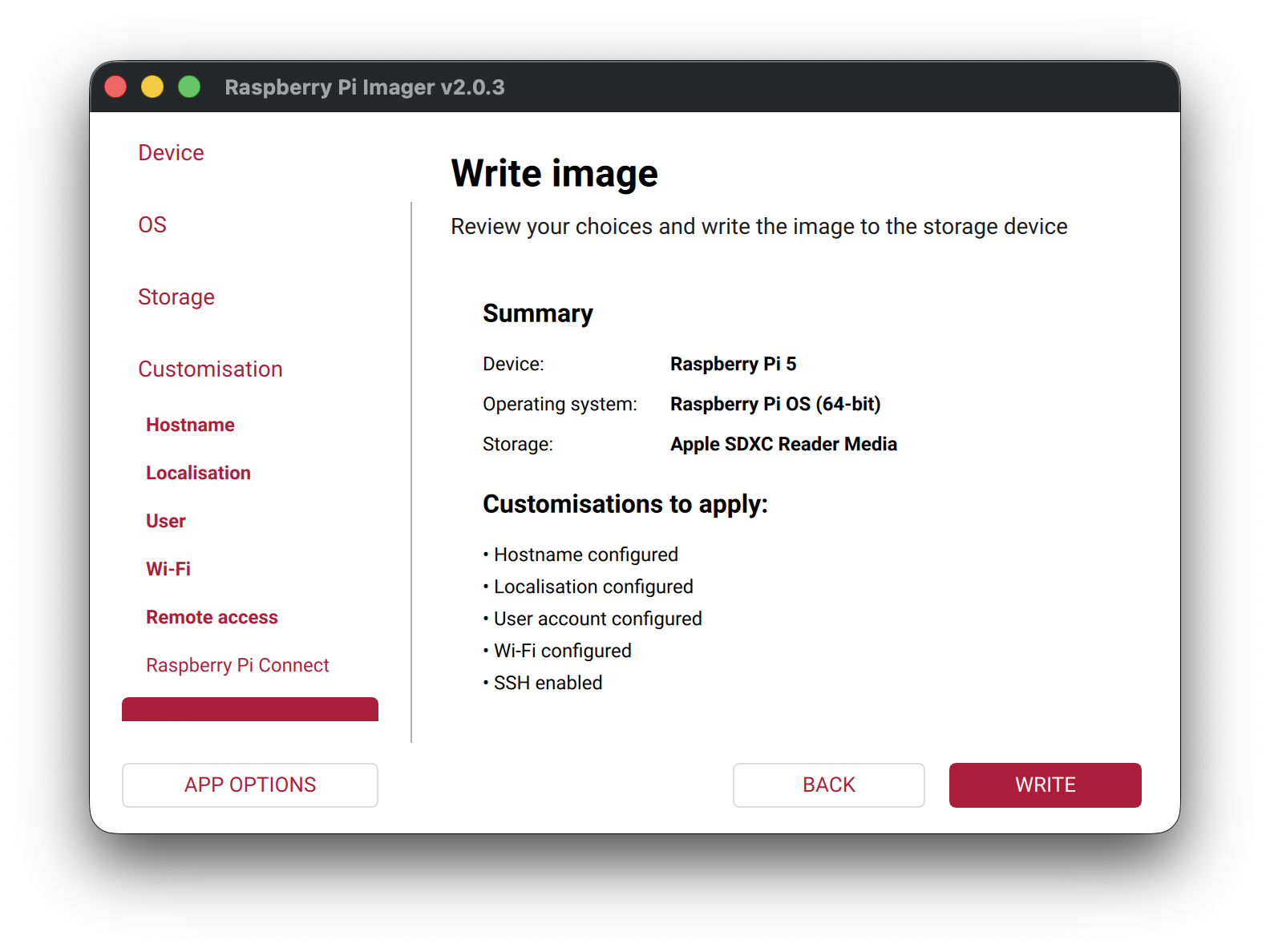This screenshot has width=1270, height=952.
Task: Click the 'Localisation configured' item
Action: tap(588, 587)
